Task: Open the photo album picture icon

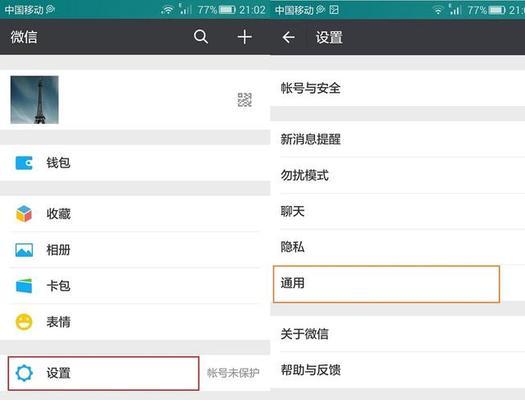Action: click(24, 250)
